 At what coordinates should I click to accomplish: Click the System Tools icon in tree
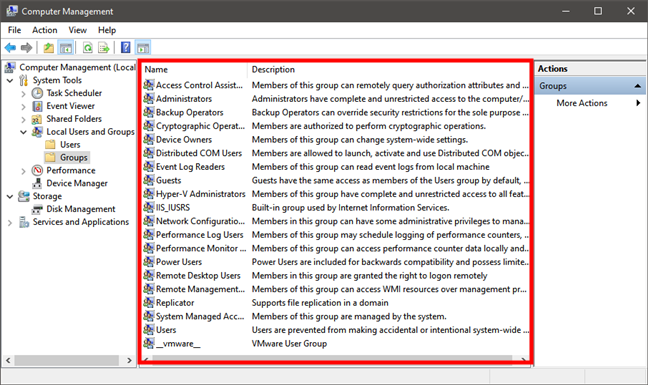pyautogui.click(x=24, y=80)
